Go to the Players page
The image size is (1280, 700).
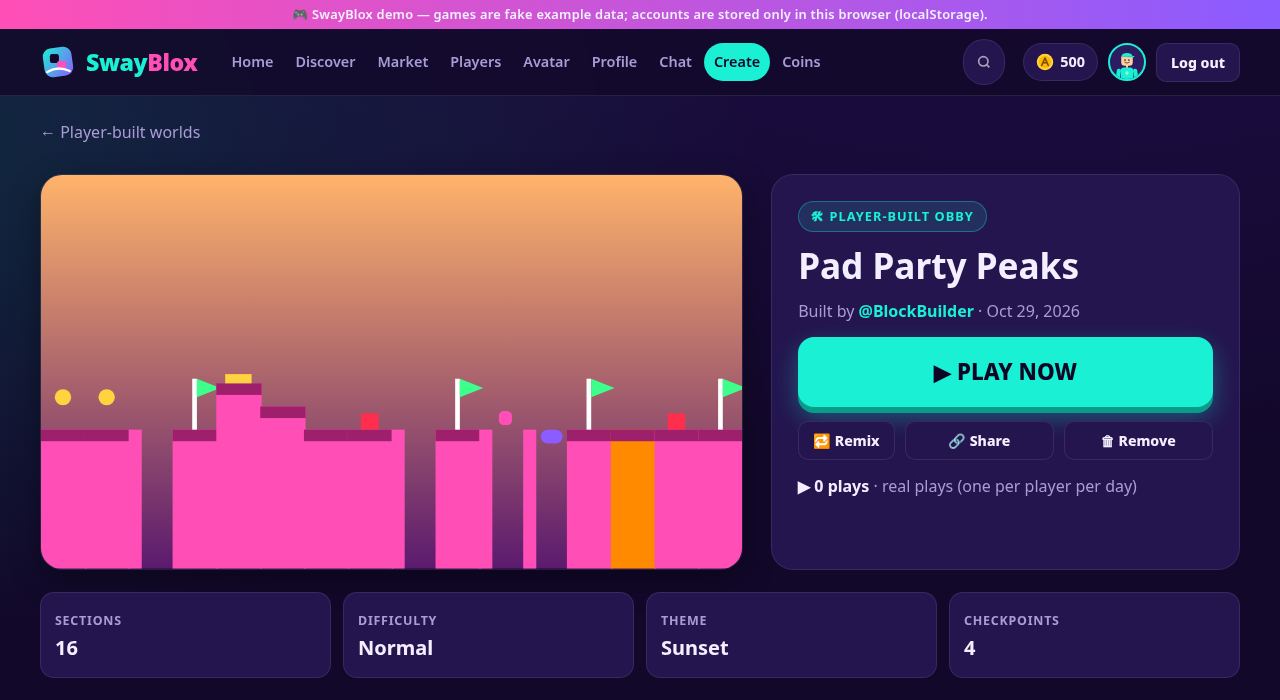pos(475,62)
